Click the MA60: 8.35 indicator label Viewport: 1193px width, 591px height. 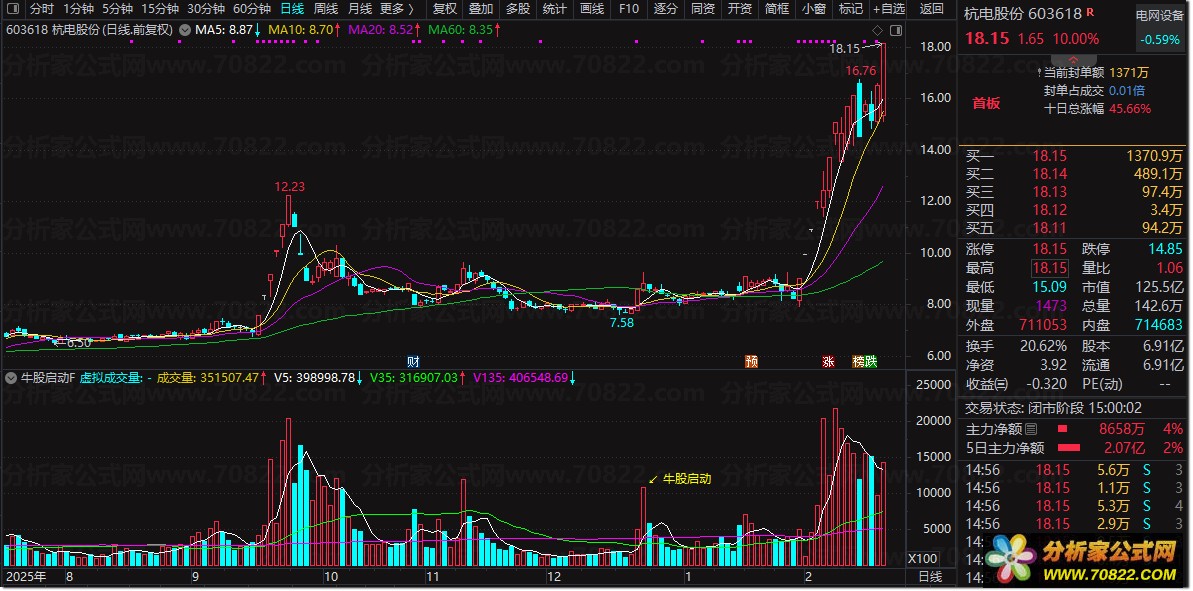coord(460,30)
